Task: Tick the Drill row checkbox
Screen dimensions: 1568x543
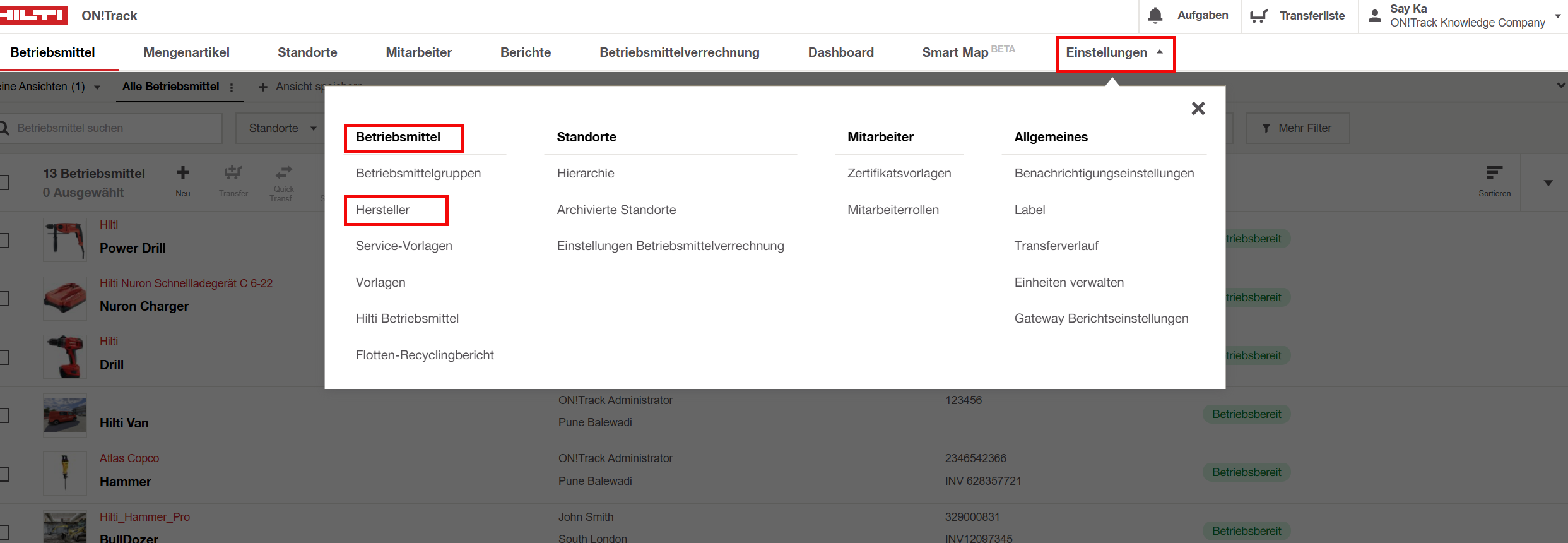Action: pos(4,357)
